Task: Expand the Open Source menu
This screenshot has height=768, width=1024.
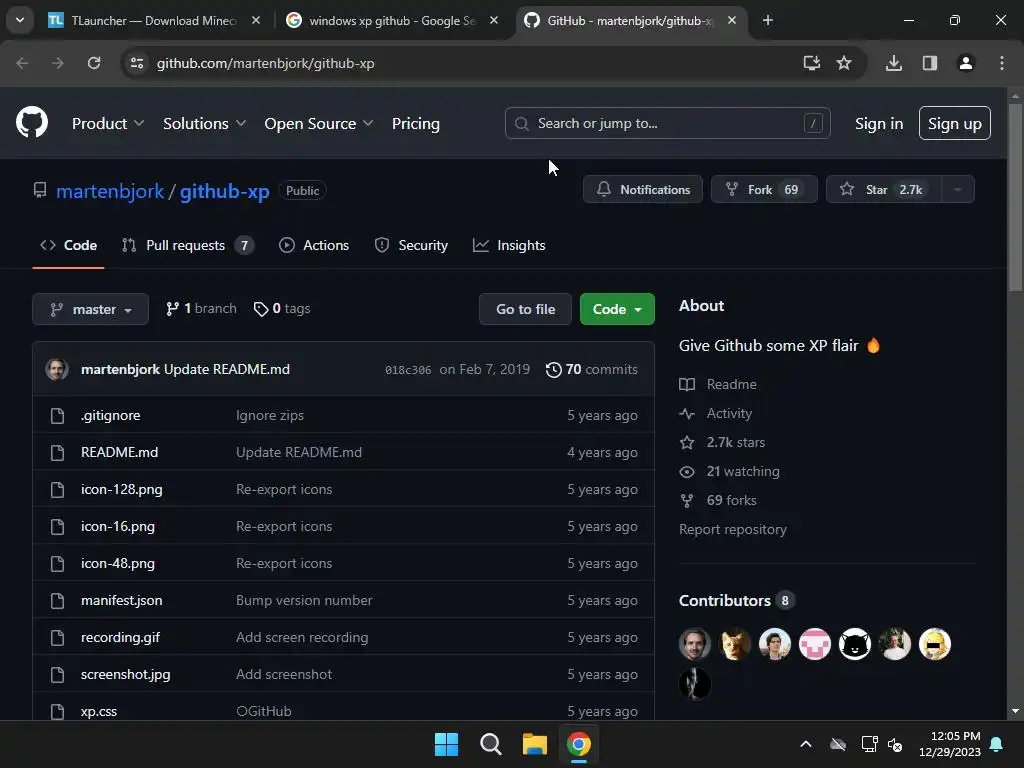Action: tap(319, 123)
